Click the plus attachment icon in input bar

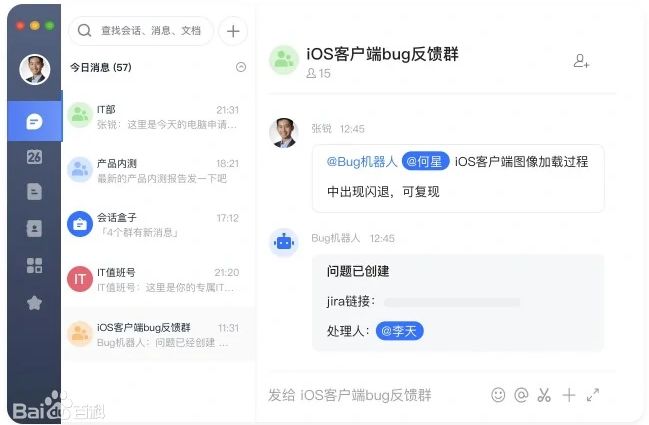point(568,395)
